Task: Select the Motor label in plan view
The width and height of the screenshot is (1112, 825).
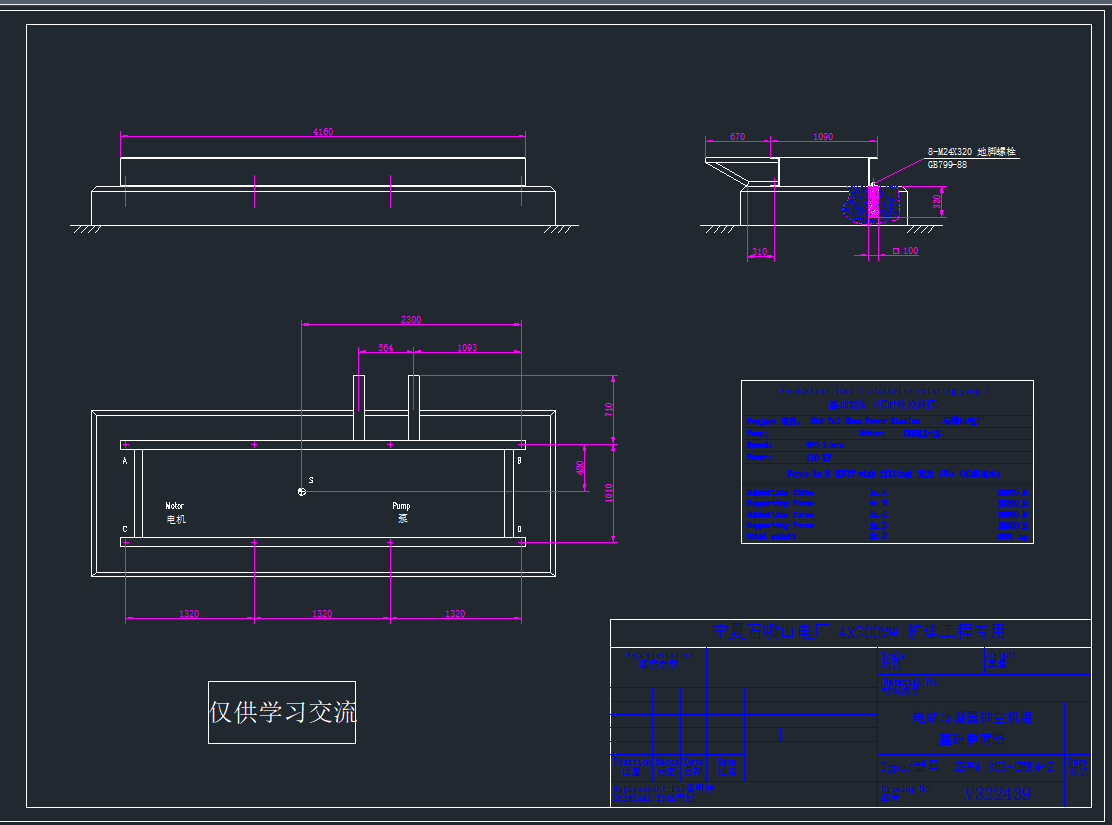Action: click(x=175, y=506)
